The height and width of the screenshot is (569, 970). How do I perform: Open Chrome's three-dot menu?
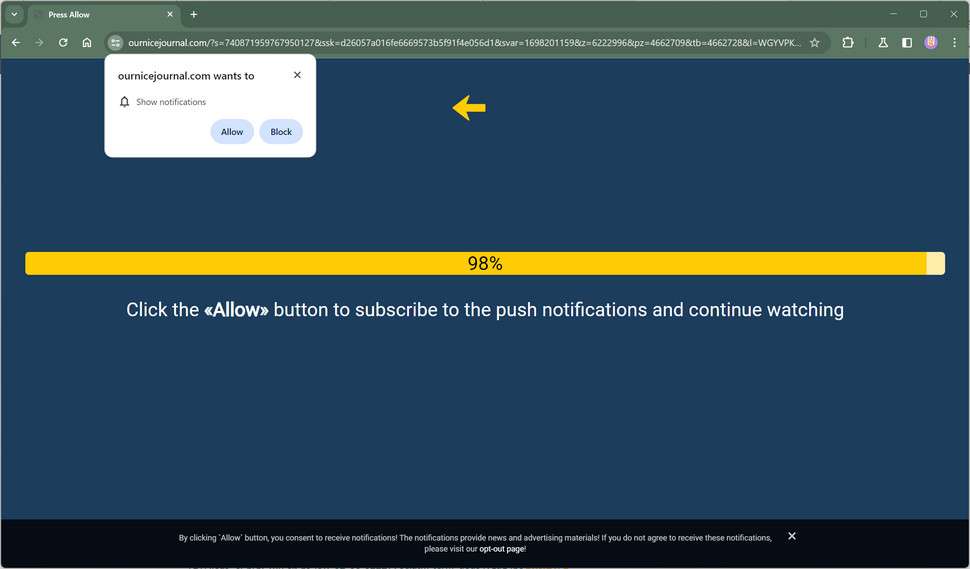(x=955, y=43)
